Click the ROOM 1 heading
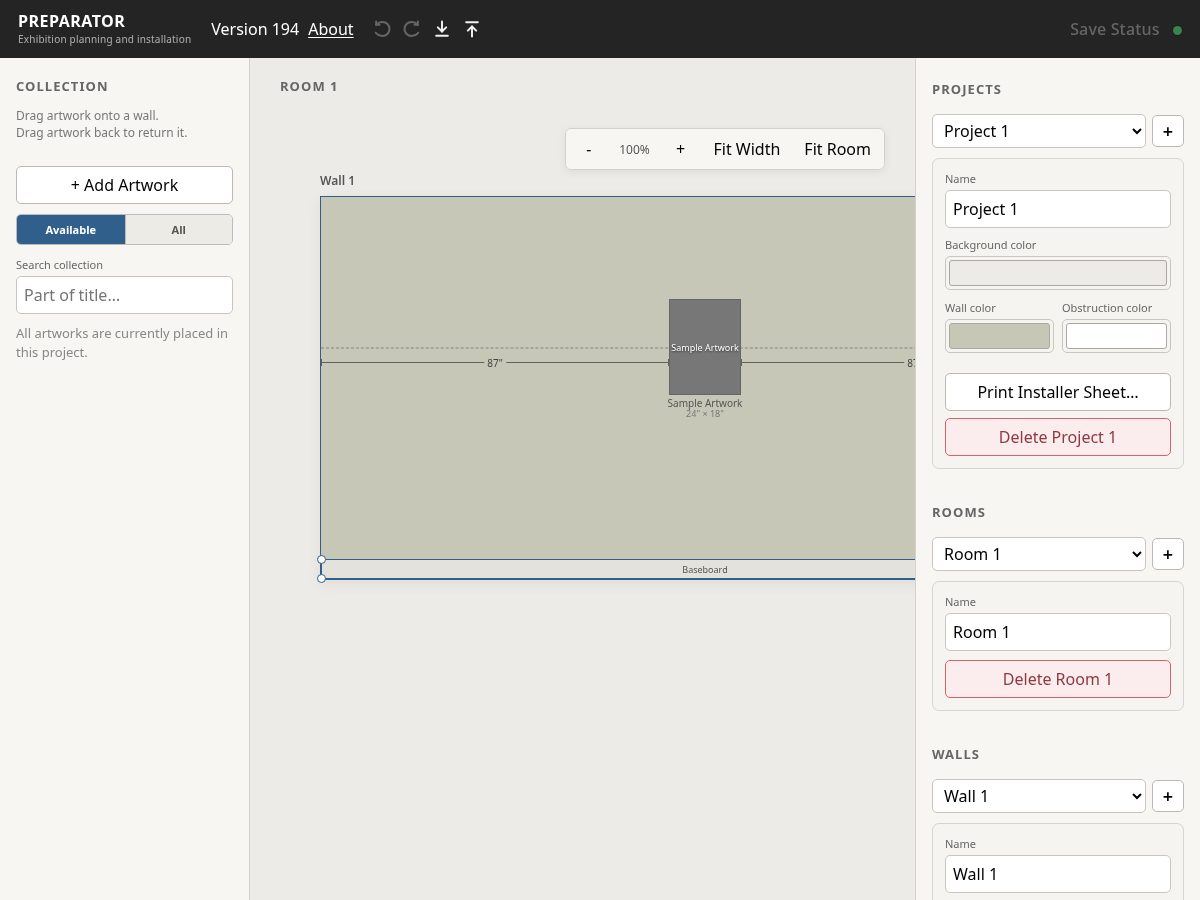Screen dimensions: 1200x900 [x=309, y=87]
